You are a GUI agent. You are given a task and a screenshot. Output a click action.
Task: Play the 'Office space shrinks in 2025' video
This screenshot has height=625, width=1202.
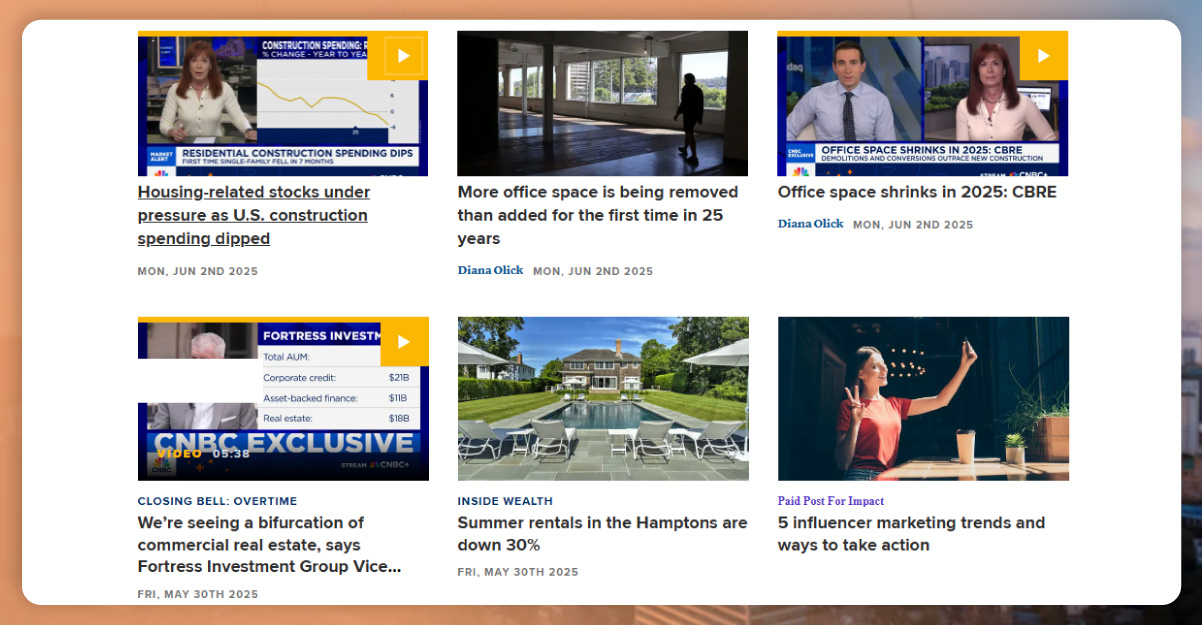coord(1043,56)
